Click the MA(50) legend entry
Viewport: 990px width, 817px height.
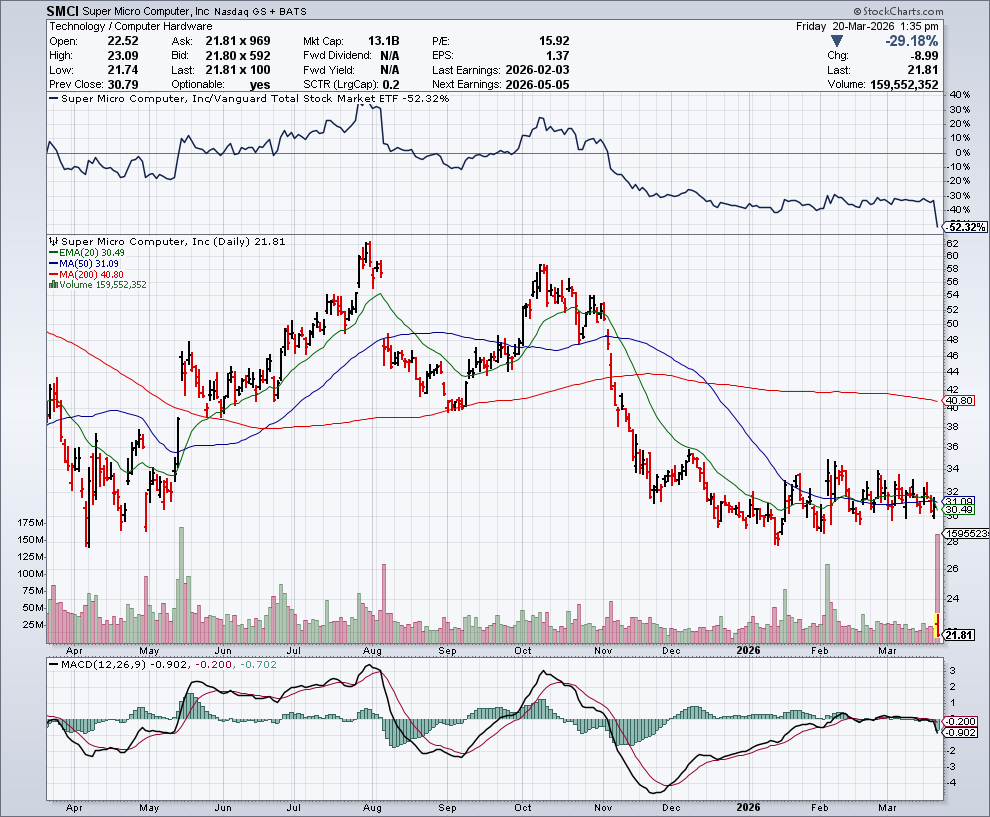point(83,263)
